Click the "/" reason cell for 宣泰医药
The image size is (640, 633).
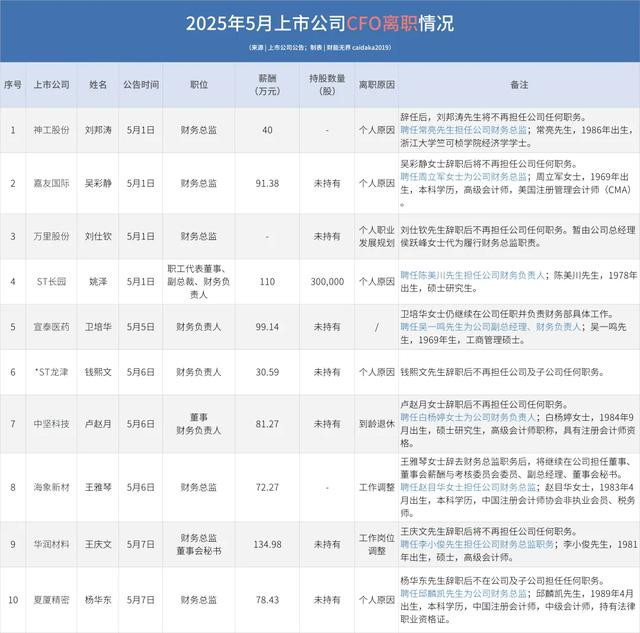click(x=377, y=327)
